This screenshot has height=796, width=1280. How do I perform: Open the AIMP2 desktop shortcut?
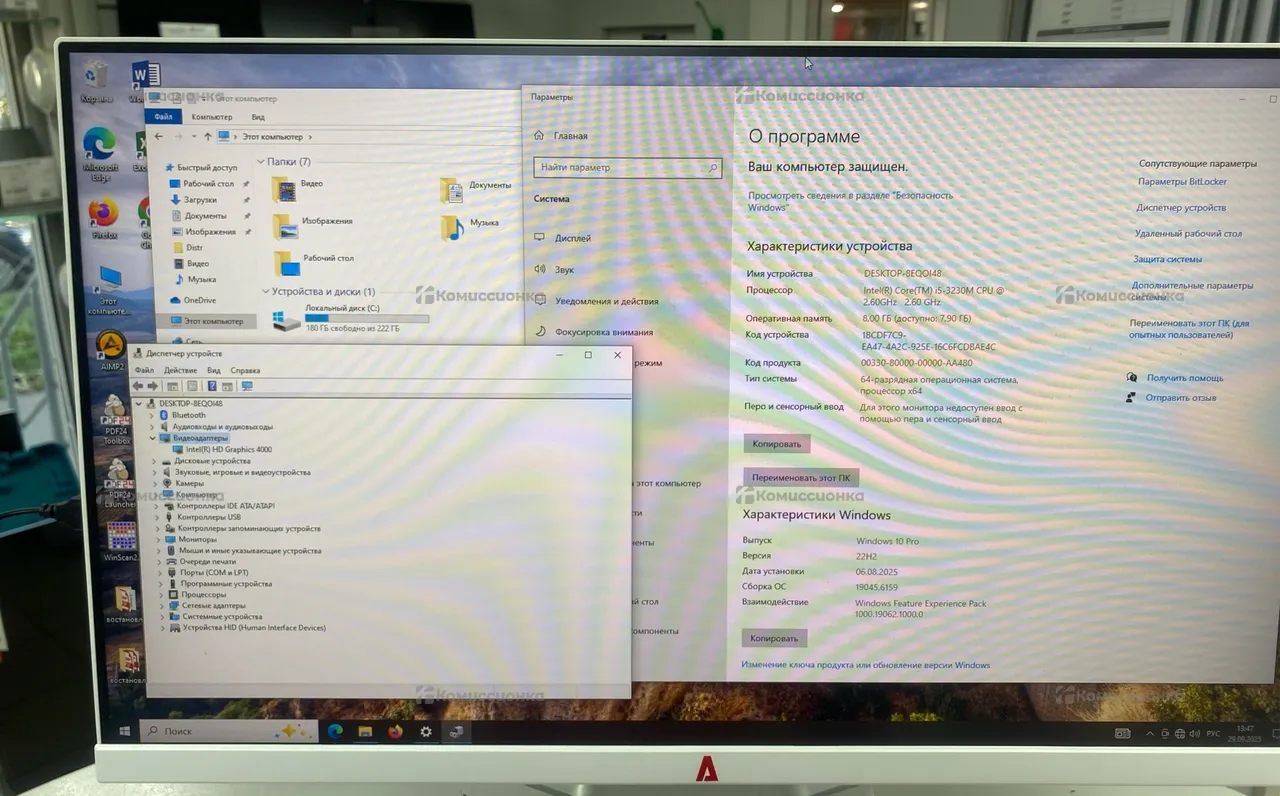click(x=111, y=351)
